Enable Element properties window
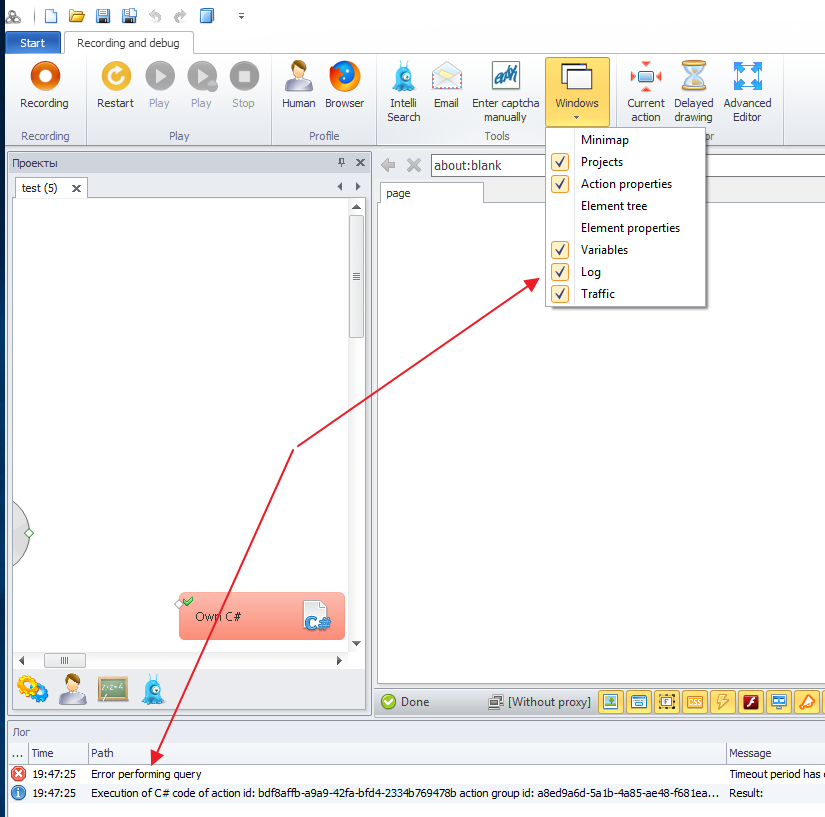Screen dimensions: 825x817 [626, 228]
